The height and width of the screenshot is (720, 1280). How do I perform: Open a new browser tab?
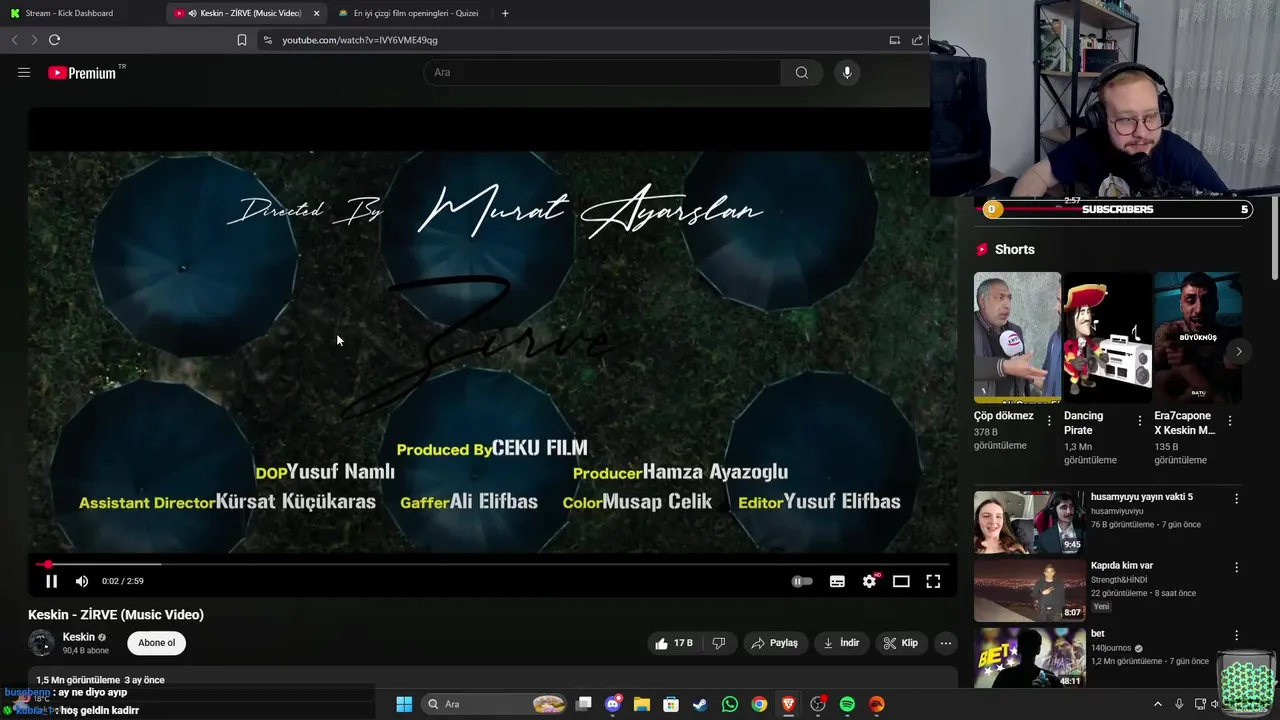[x=505, y=13]
